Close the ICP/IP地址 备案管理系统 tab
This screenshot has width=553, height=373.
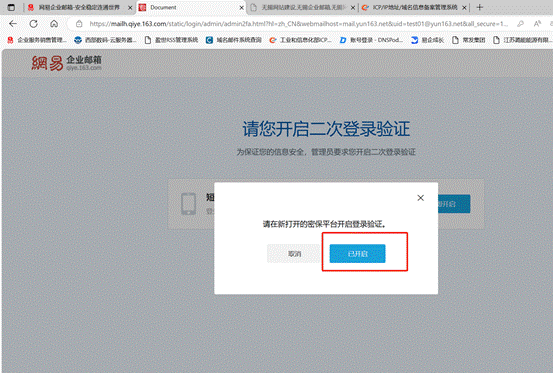464,7
